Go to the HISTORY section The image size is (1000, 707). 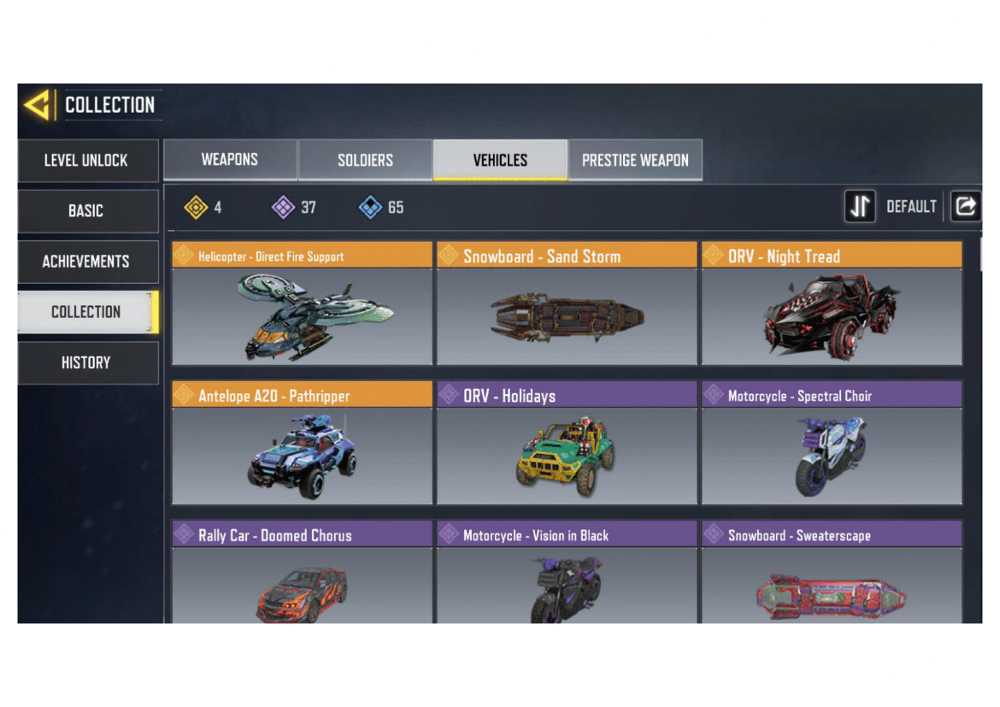point(87,363)
